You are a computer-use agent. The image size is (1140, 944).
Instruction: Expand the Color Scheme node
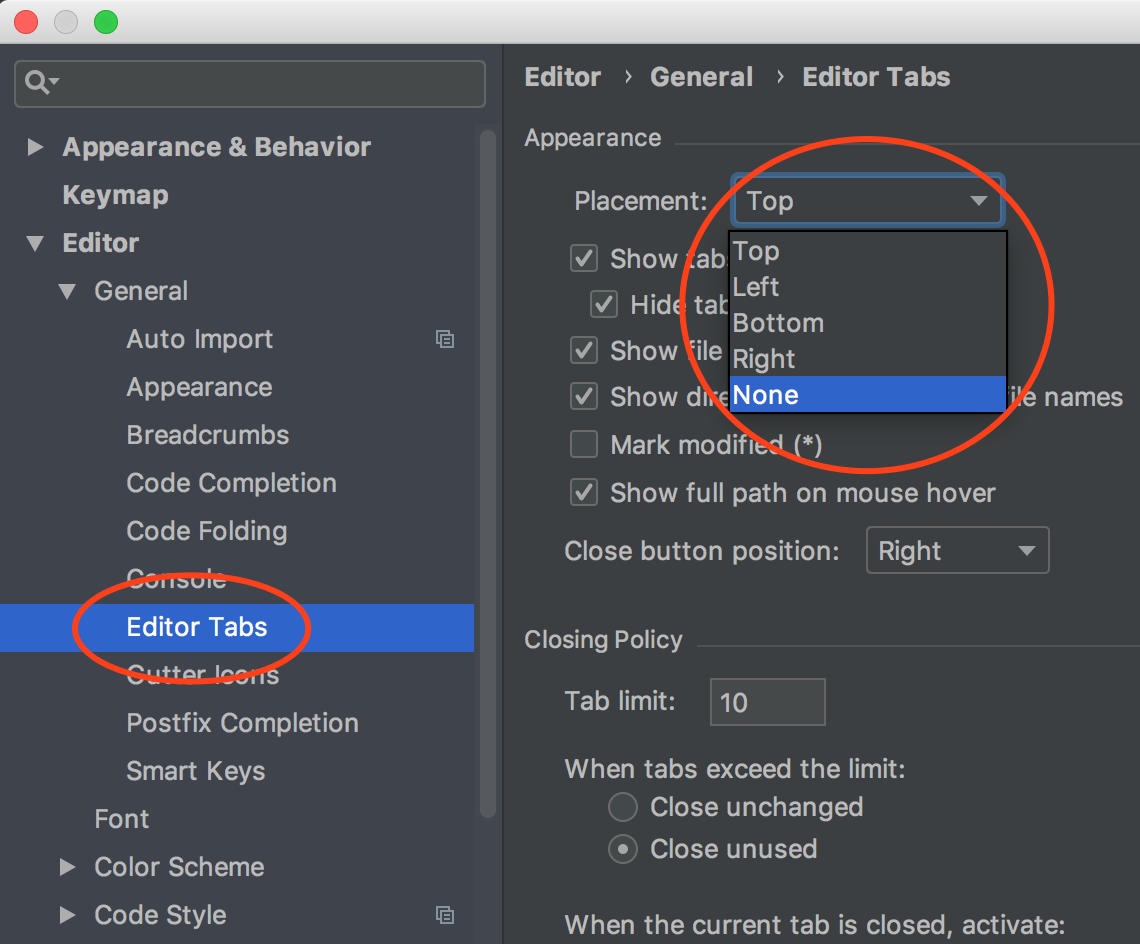(x=67, y=867)
